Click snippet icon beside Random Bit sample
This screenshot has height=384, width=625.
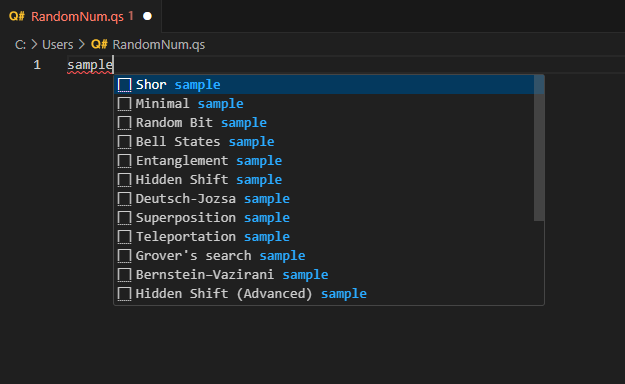coord(124,122)
